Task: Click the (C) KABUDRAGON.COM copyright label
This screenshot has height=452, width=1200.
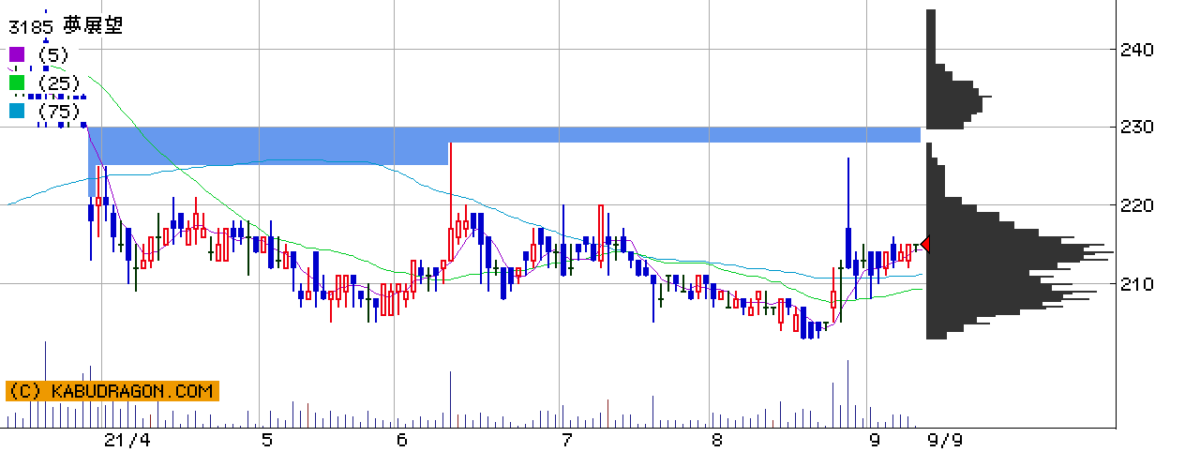Action: click(x=111, y=390)
